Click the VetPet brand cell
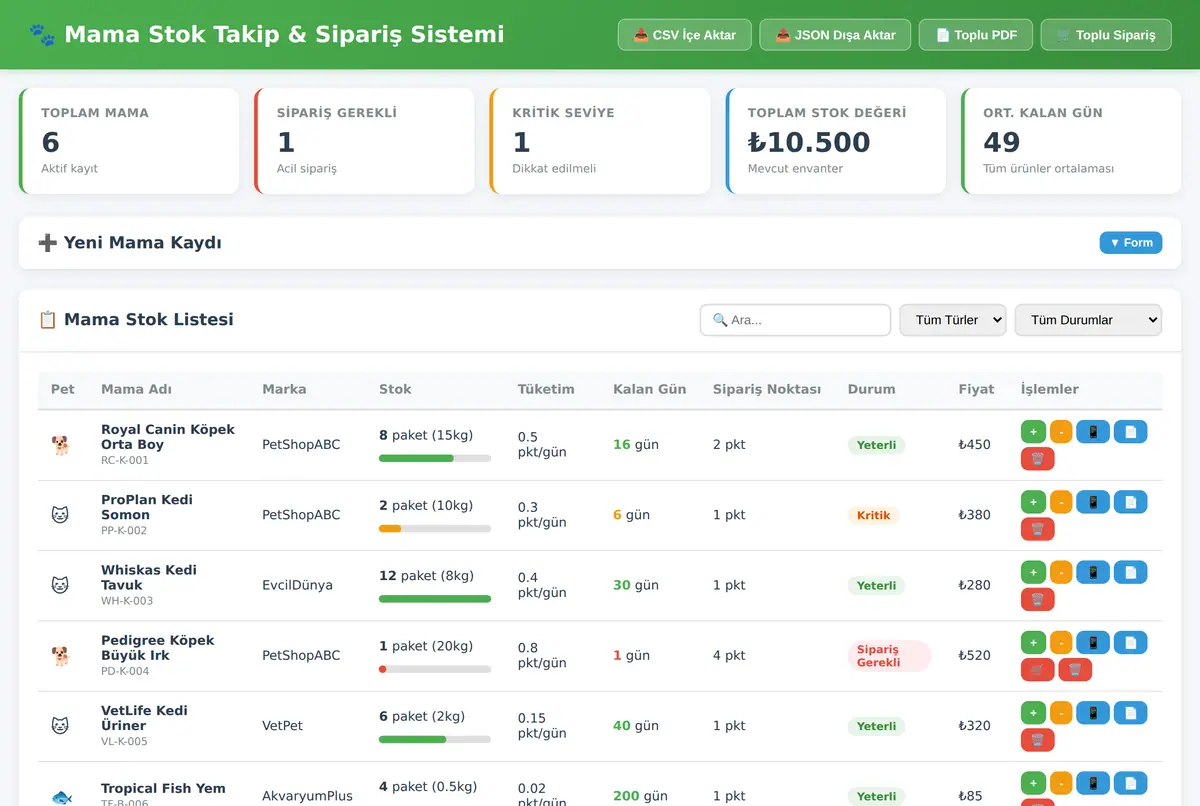This screenshot has width=1200, height=806. pos(282,726)
